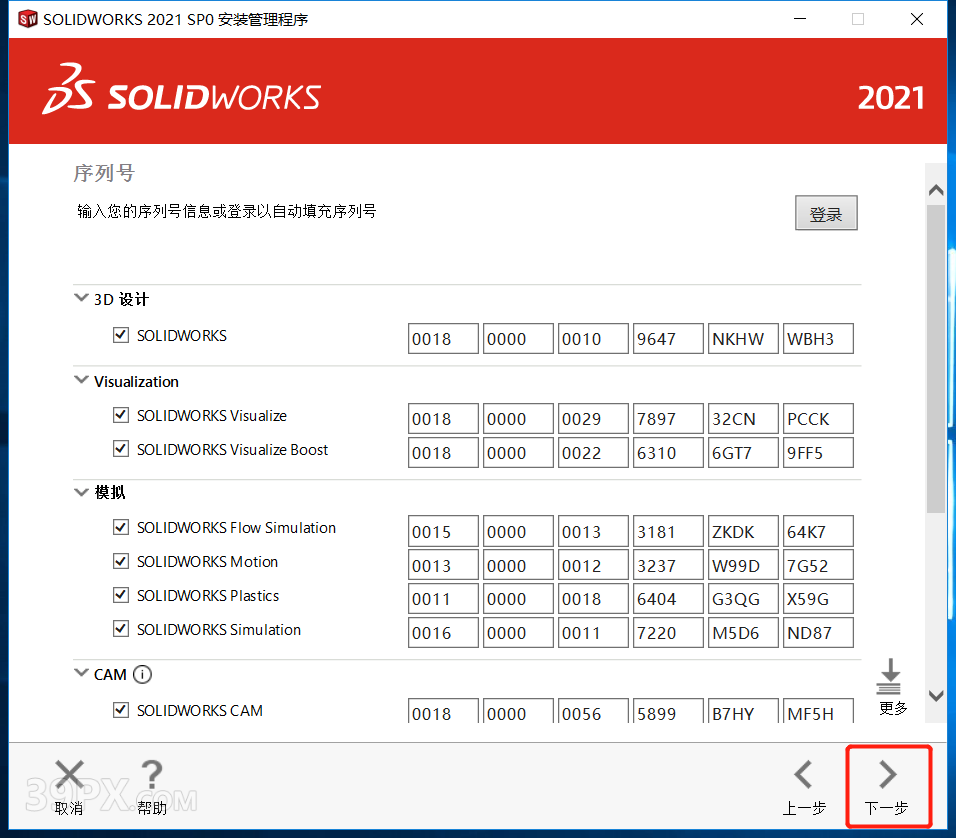
Task: Click the Next step arrow icon
Action: pyautogui.click(x=887, y=775)
